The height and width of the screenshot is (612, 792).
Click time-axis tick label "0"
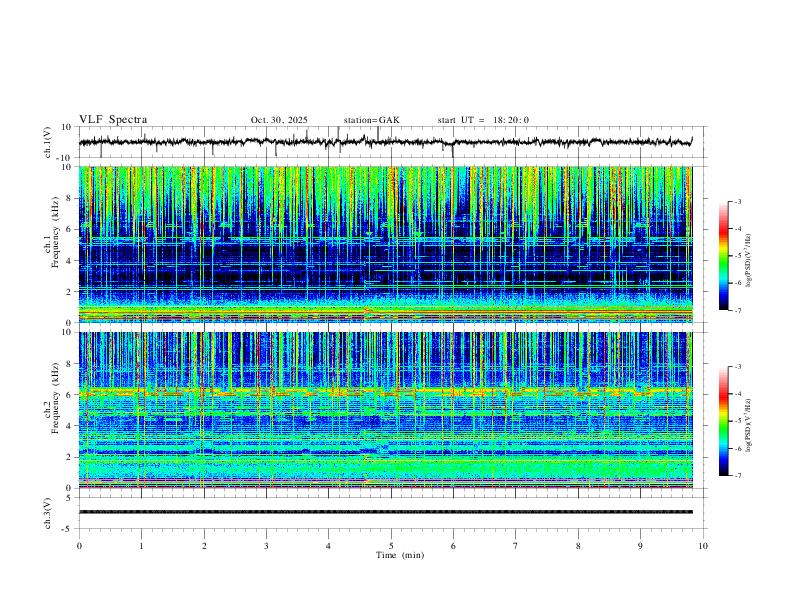coord(79,546)
